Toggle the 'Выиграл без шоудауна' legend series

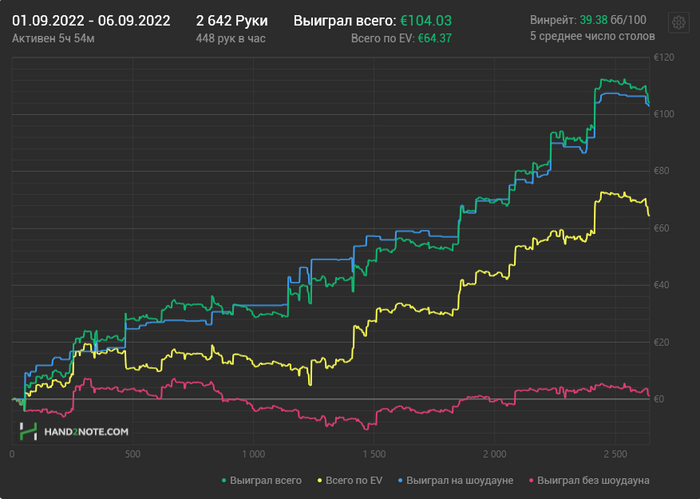coord(589,481)
